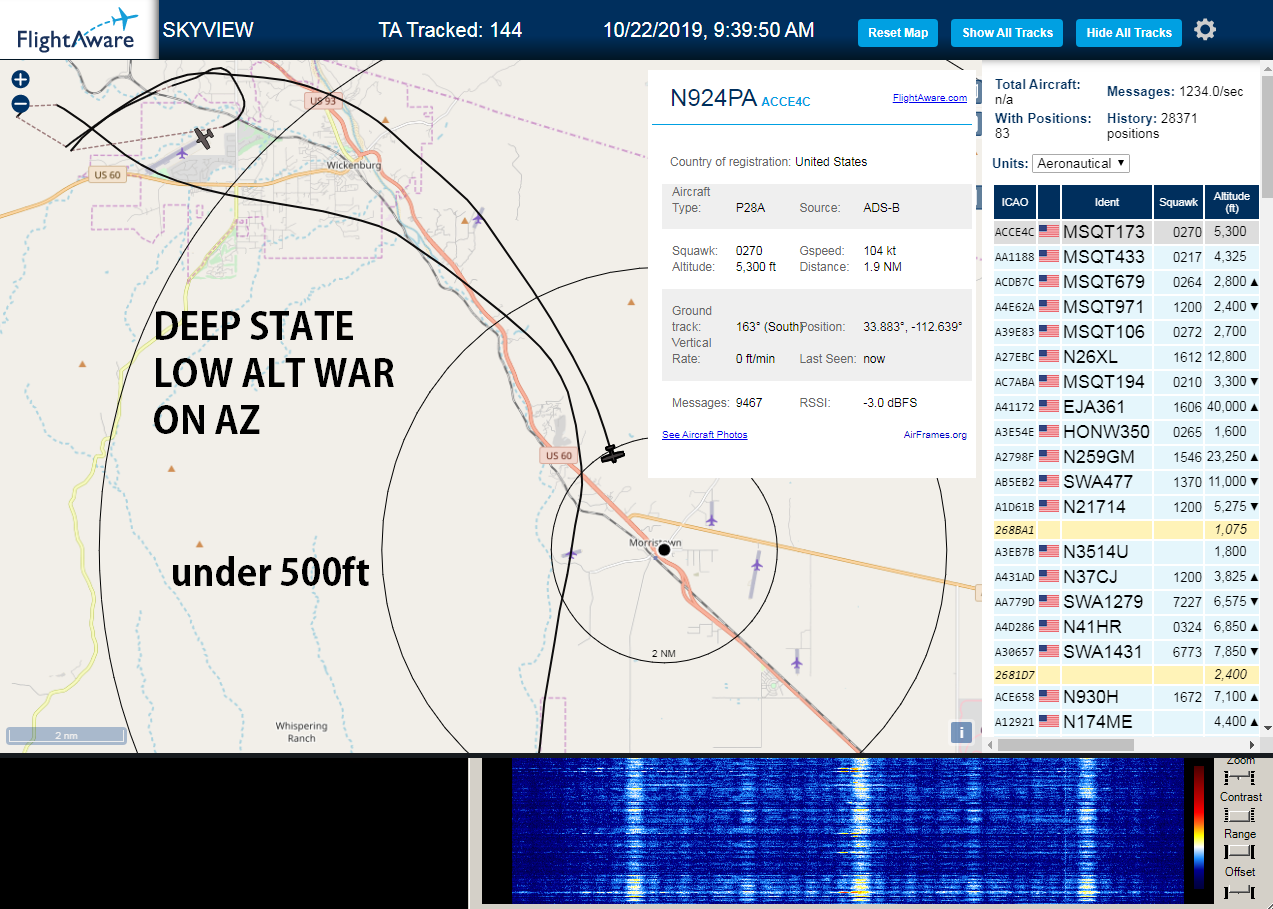Click the FlightAware logo
Viewport: 1273px width, 909px height.
(78, 30)
